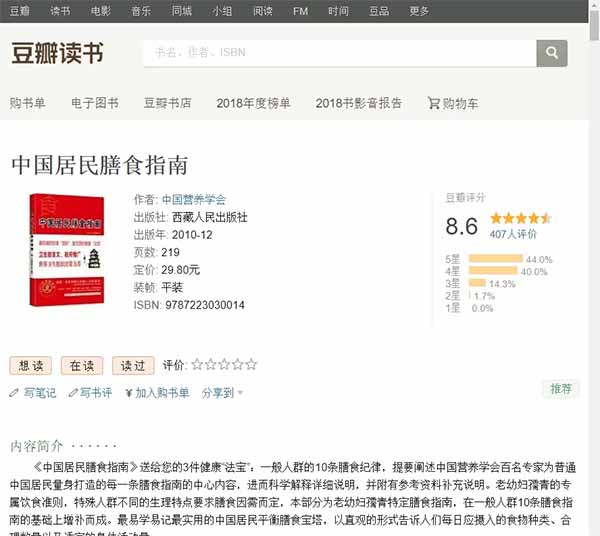Open 阅读 in top navigation
Screen dimensions: 600x536
(263, 11)
